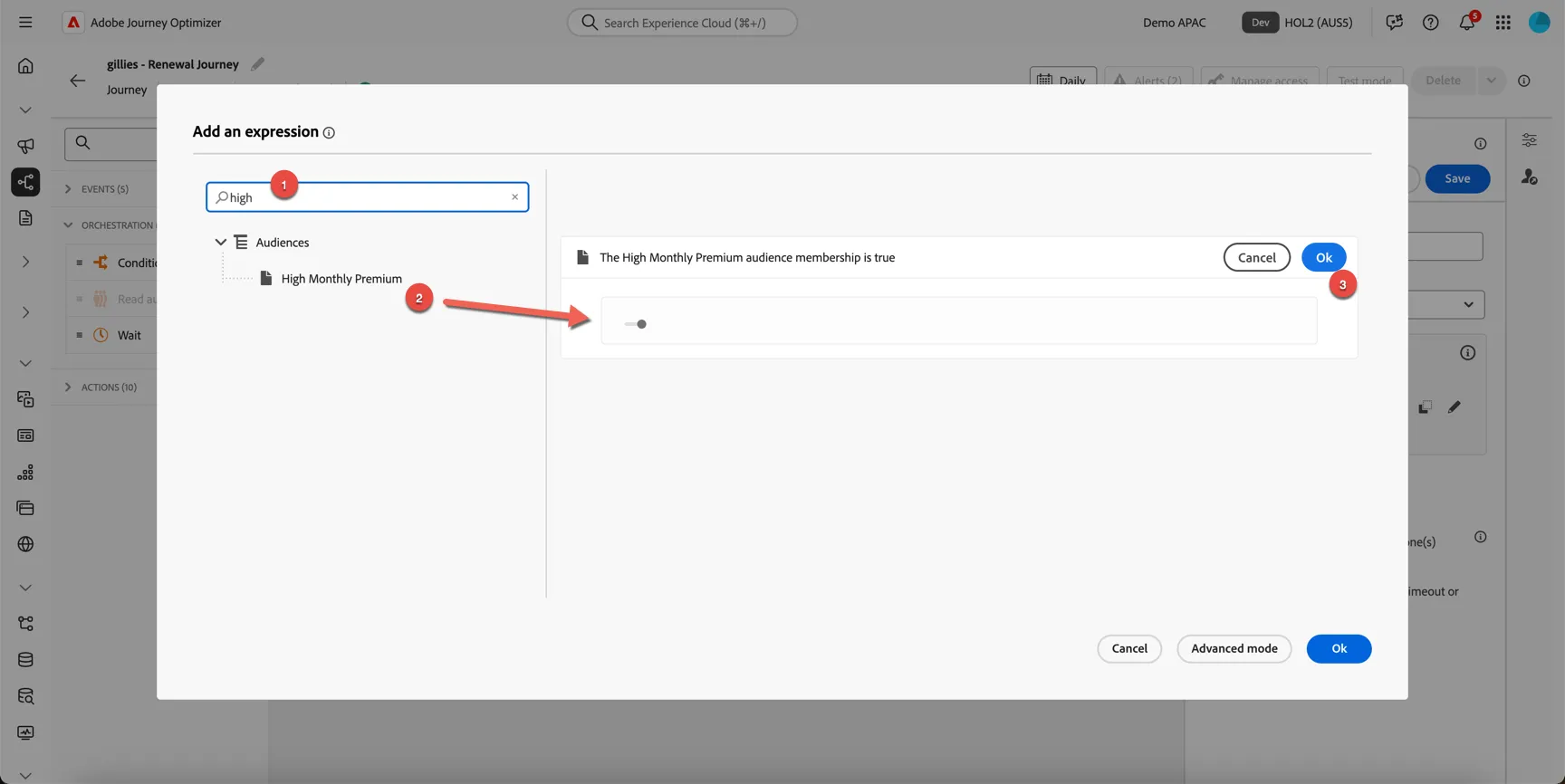The width and height of the screenshot is (1565, 784).
Task: Click the Adobe logo icon
Action: point(73,23)
